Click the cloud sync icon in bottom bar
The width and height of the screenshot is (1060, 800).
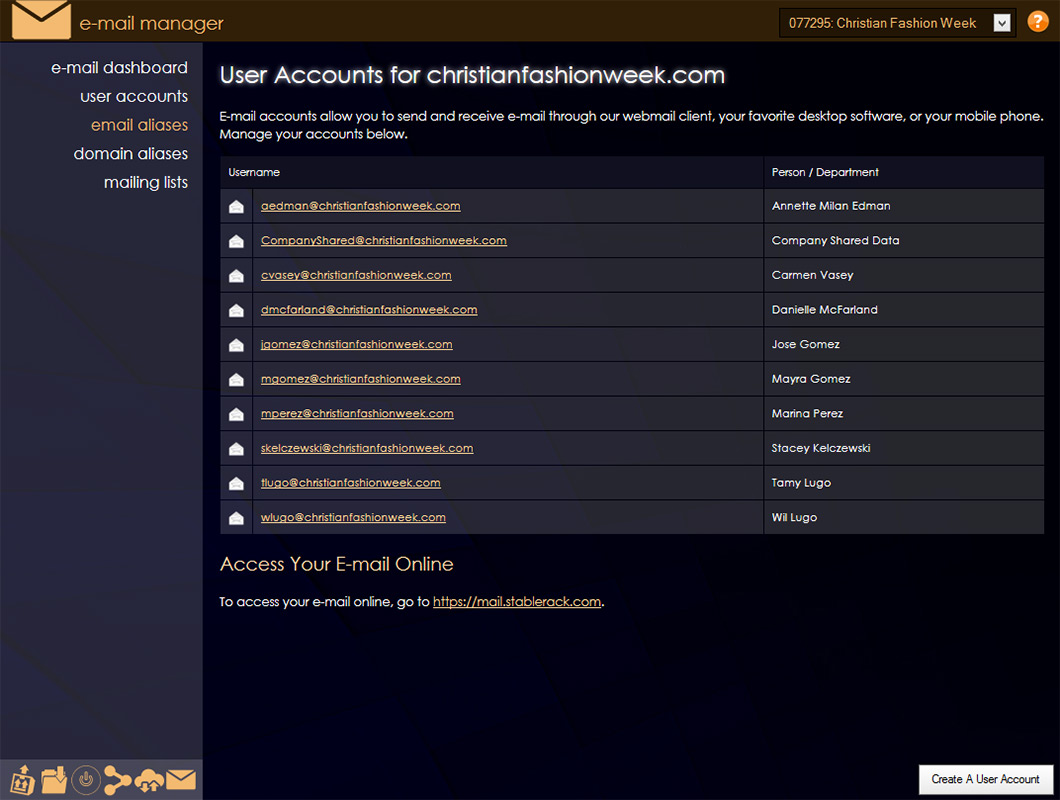(149, 779)
